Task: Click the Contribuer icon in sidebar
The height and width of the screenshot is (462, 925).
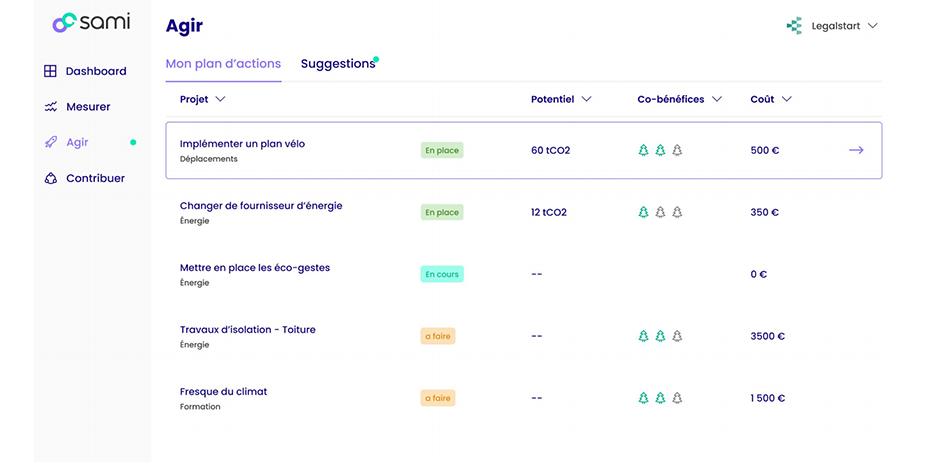Action: pos(51,179)
